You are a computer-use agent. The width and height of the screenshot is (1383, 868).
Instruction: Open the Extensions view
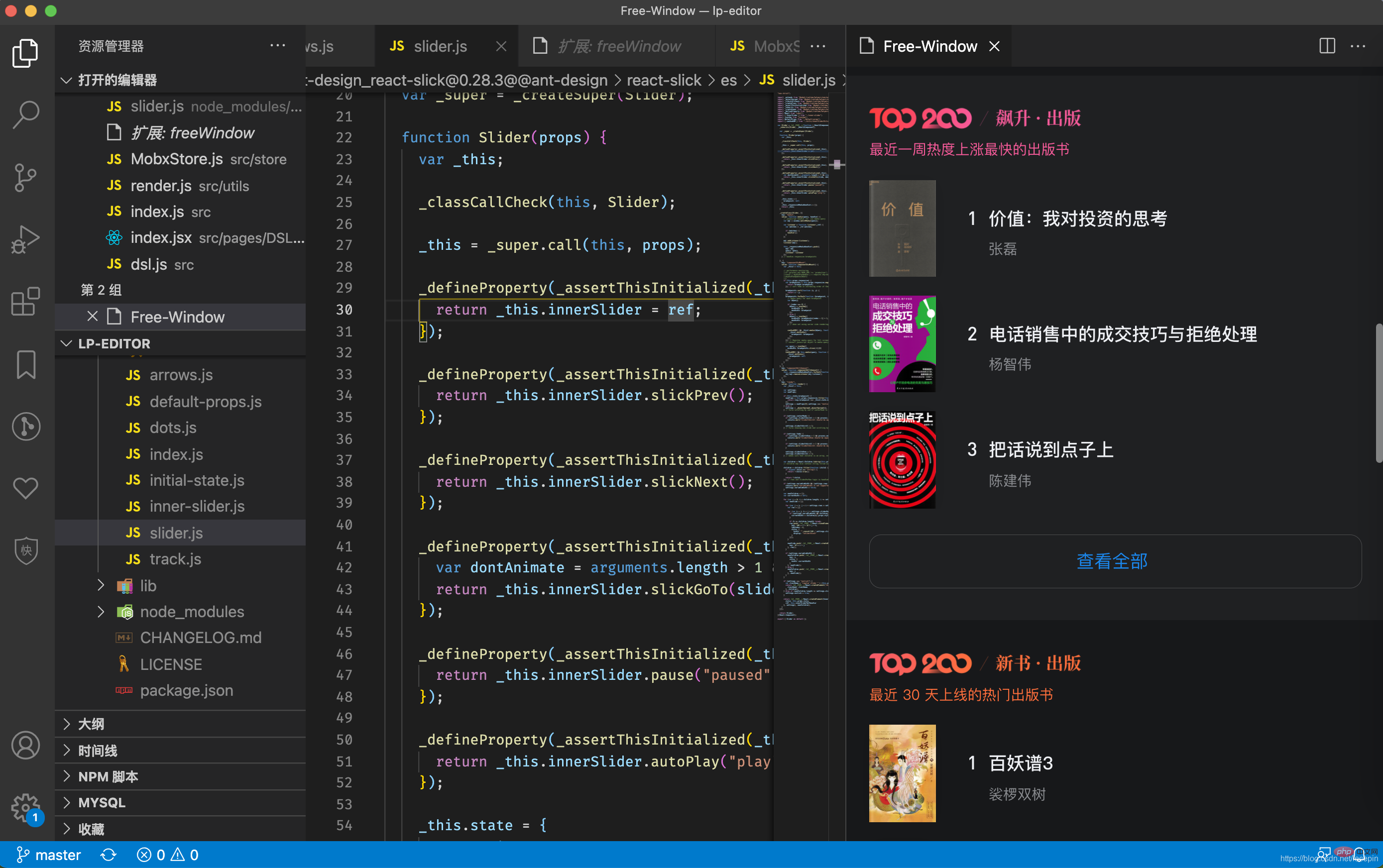click(x=25, y=302)
